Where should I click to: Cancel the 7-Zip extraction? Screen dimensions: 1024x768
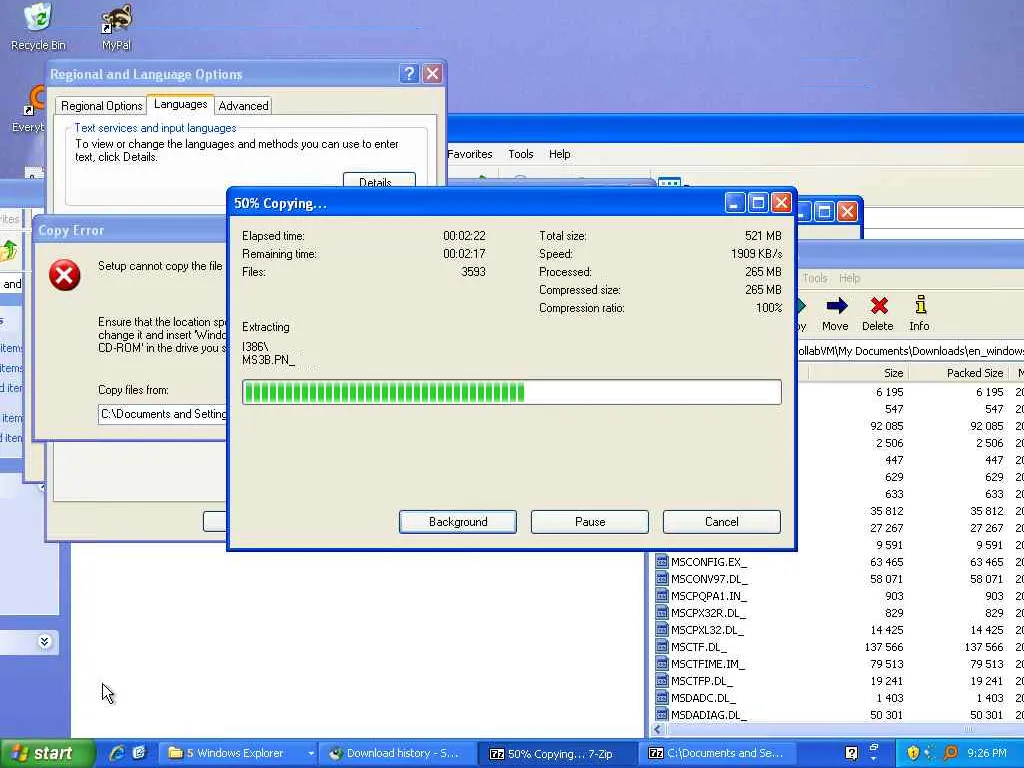pyautogui.click(x=722, y=522)
